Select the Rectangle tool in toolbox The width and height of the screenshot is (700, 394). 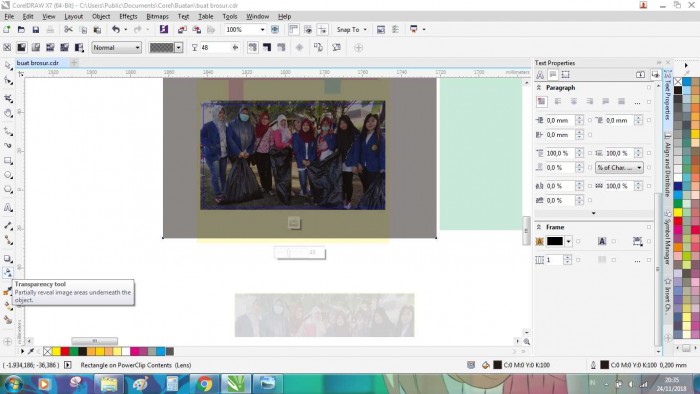(8, 161)
